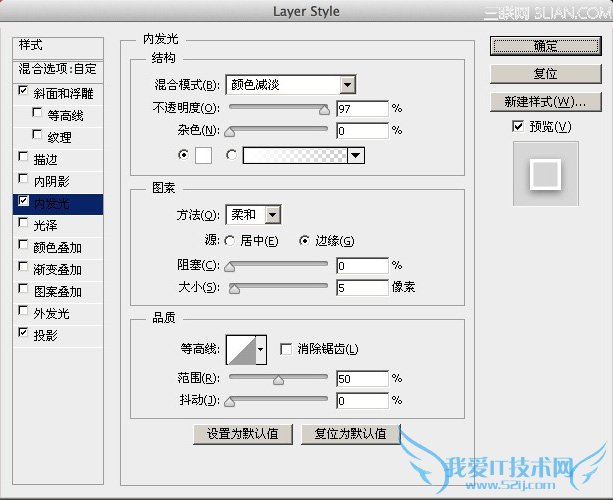Select 斜面和浮雕 style entry

coord(63,94)
